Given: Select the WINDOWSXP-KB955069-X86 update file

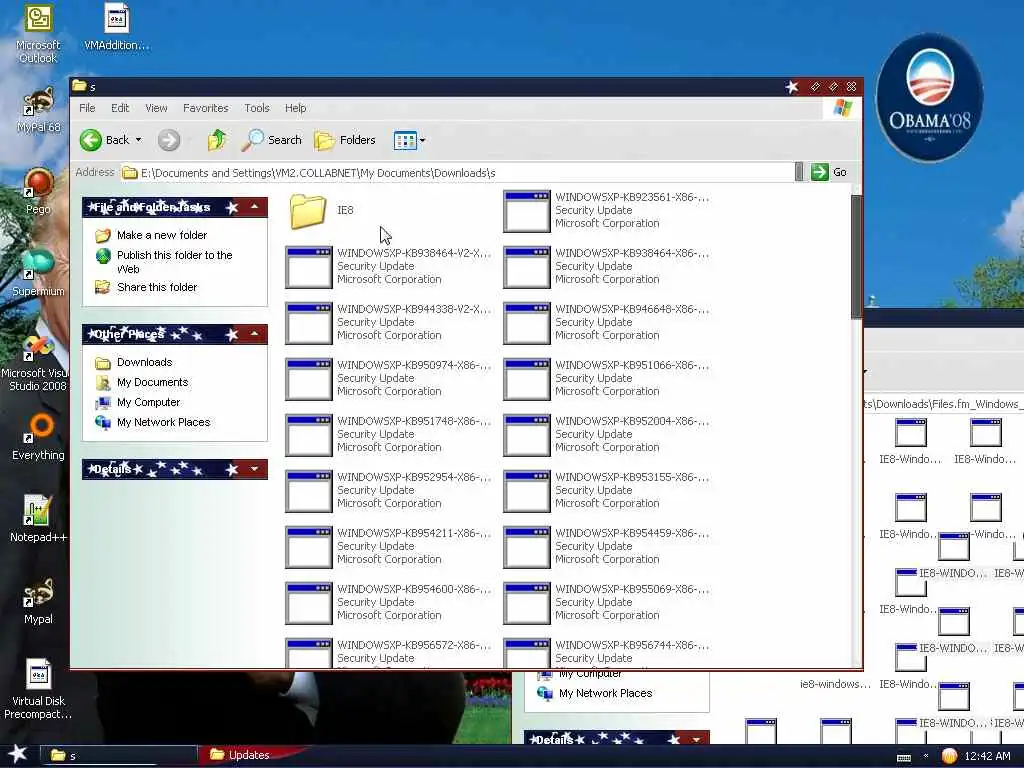Looking at the screenshot, I should pyautogui.click(x=606, y=603).
